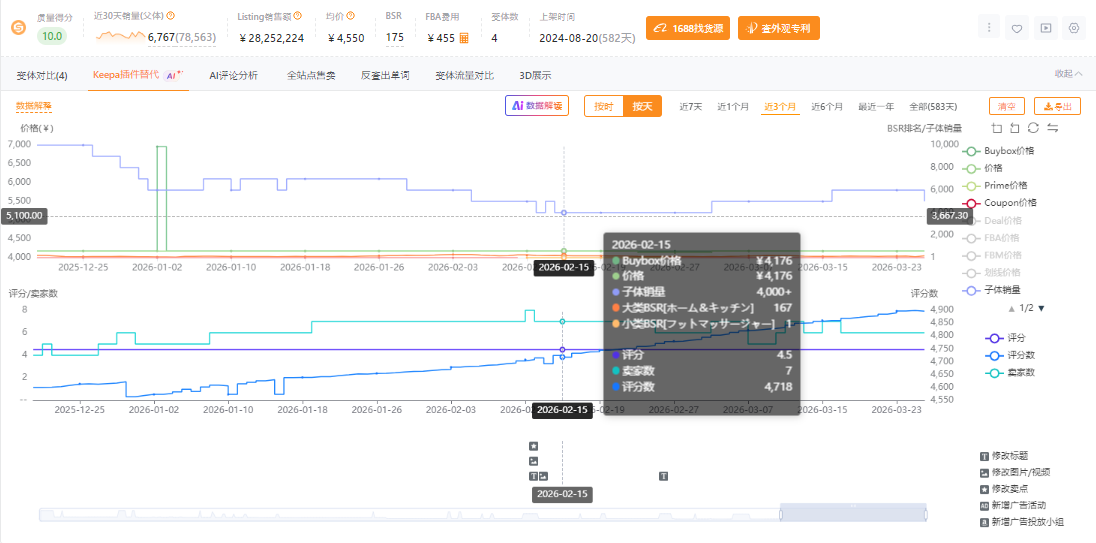Click the heart favorite icon
Image resolution: width=1096 pixels, height=543 pixels.
[1017, 28]
